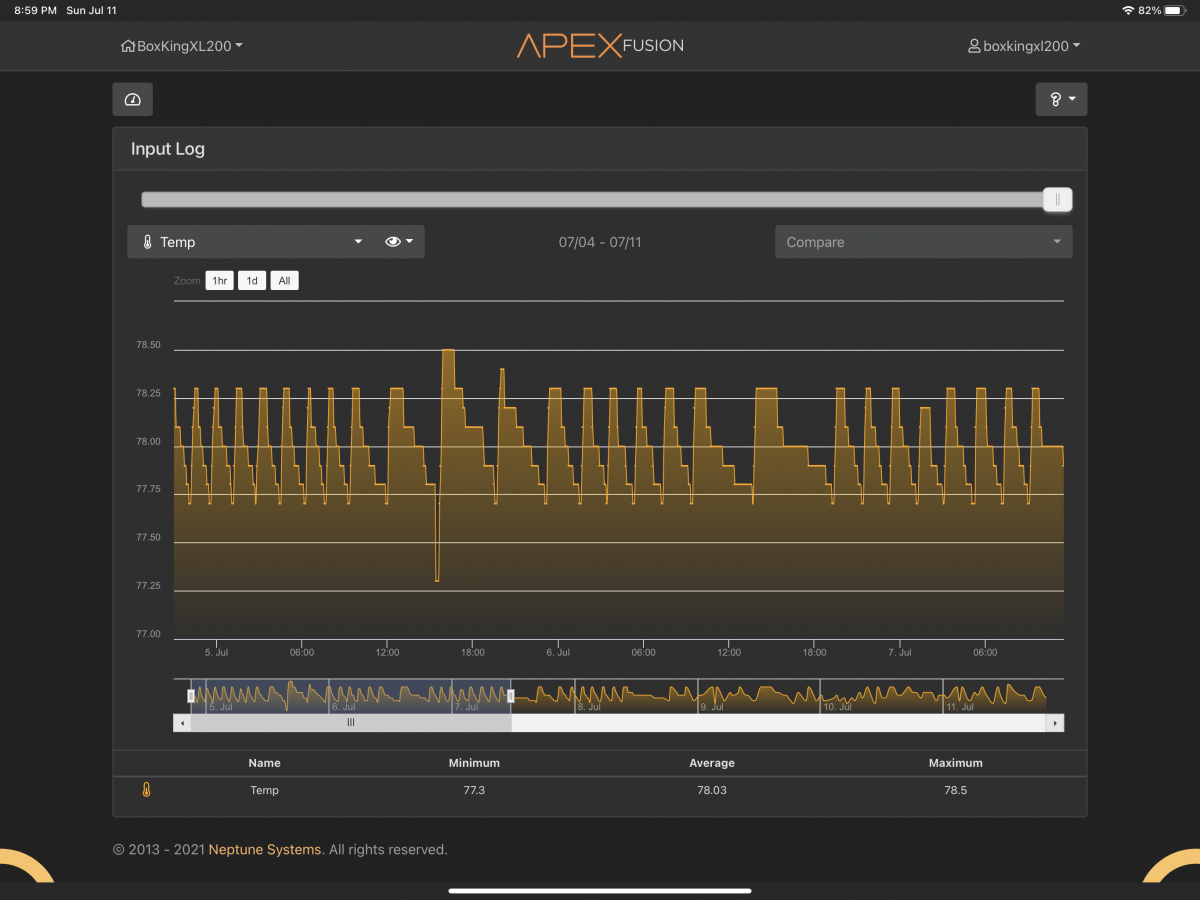Click the 9. Jul label in the navigator
The width and height of the screenshot is (1200, 900).
tap(712, 707)
